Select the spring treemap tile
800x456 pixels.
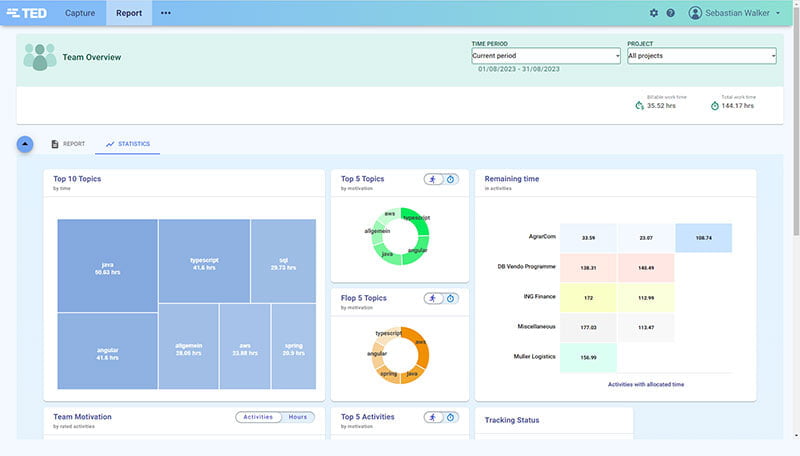click(294, 346)
